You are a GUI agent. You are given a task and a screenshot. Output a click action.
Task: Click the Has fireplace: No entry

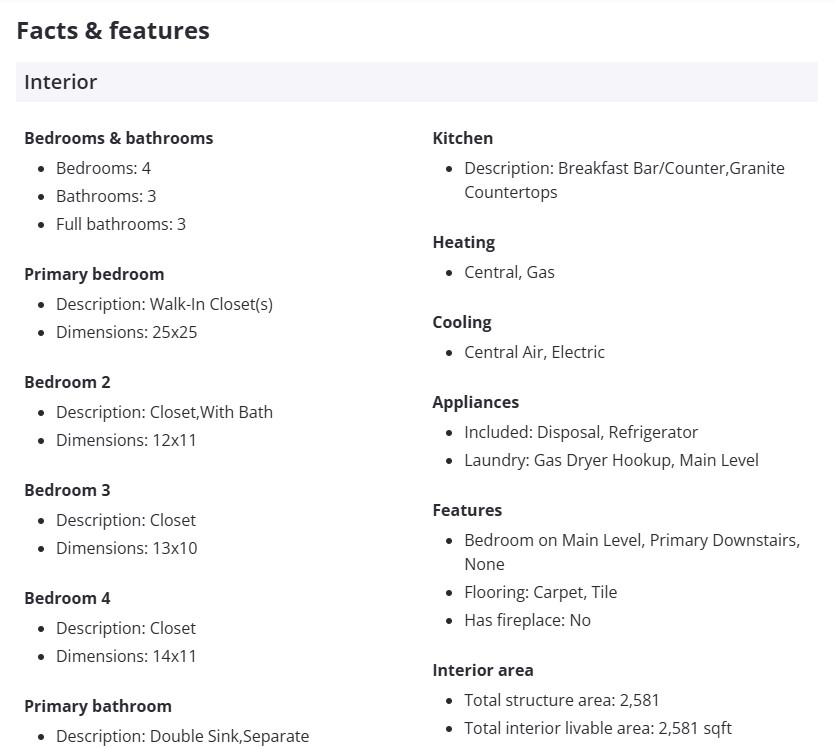click(x=527, y=620)
